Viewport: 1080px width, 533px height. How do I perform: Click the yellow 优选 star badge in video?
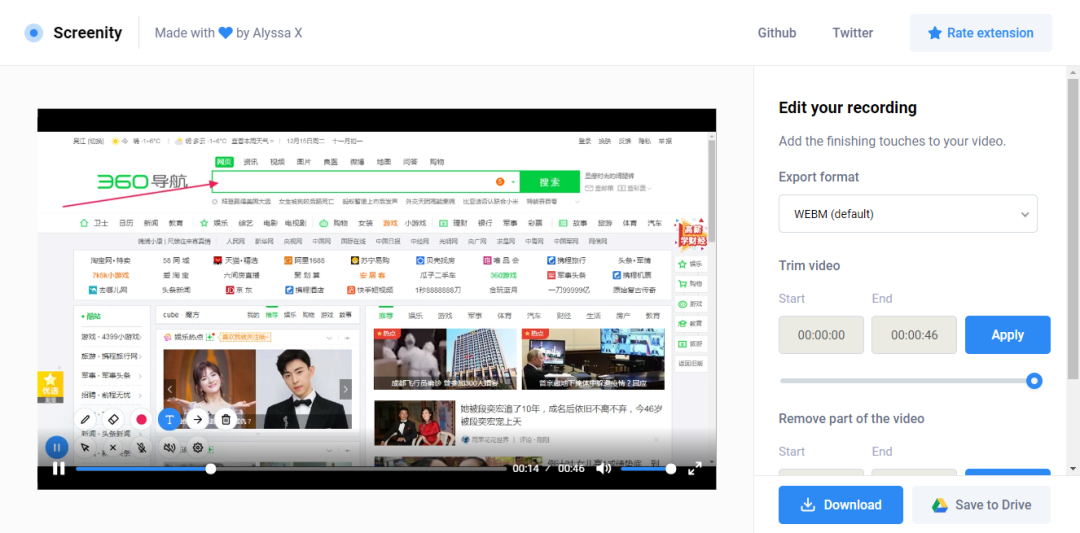pyautogui.click(x=50, y=386)
